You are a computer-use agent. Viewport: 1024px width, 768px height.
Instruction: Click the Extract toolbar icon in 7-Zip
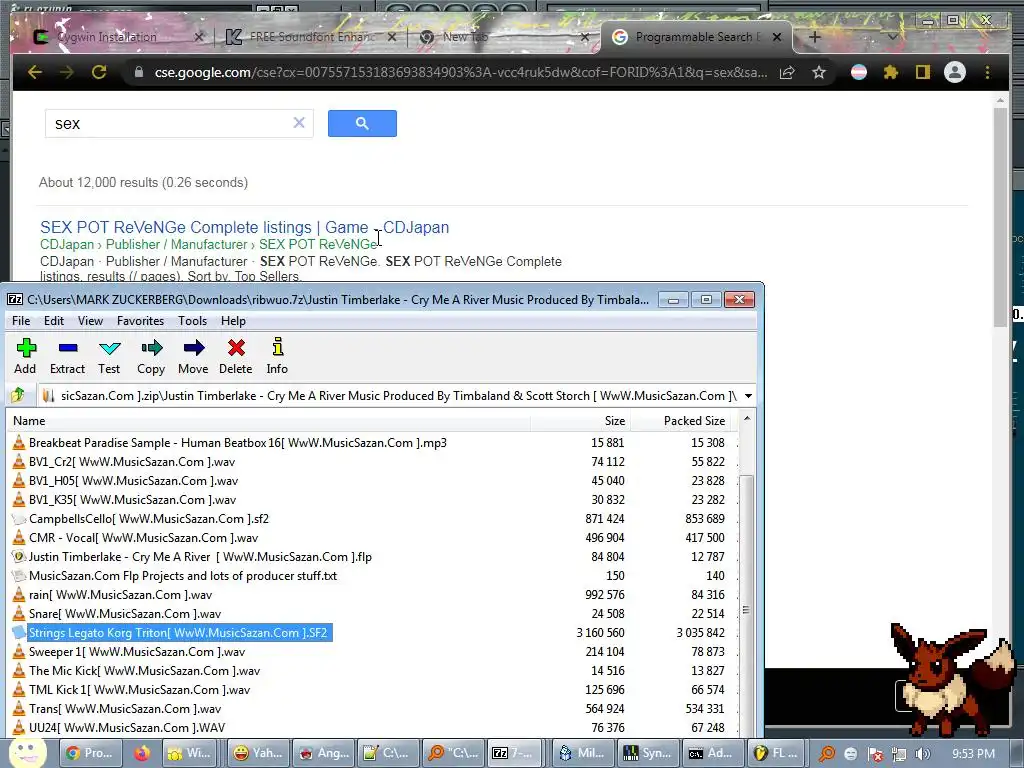[67, 356]
